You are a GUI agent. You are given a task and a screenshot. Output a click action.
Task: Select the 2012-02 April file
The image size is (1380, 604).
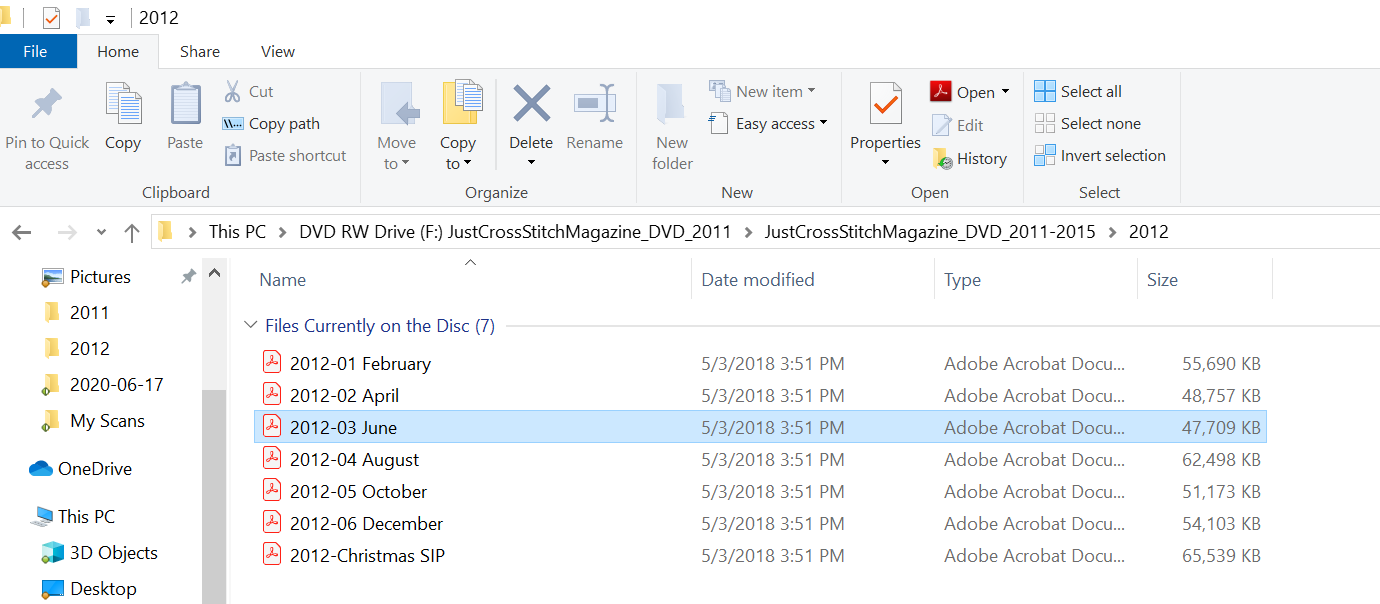pyautogui.click(x=760, y=396)
